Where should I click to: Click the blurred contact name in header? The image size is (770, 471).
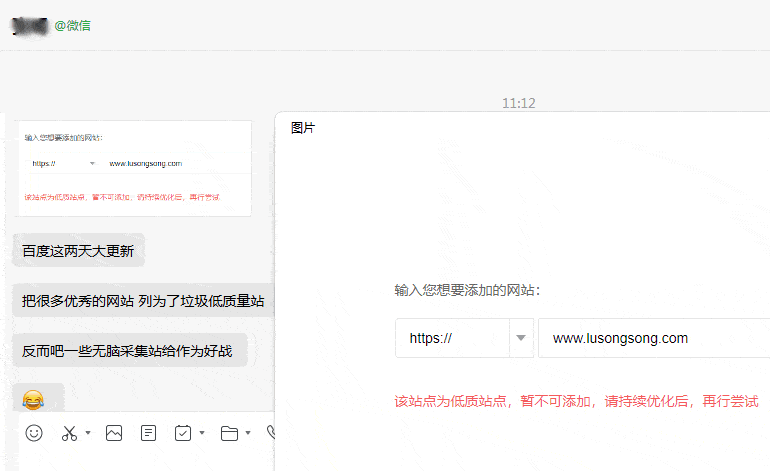tap(30, 26)
